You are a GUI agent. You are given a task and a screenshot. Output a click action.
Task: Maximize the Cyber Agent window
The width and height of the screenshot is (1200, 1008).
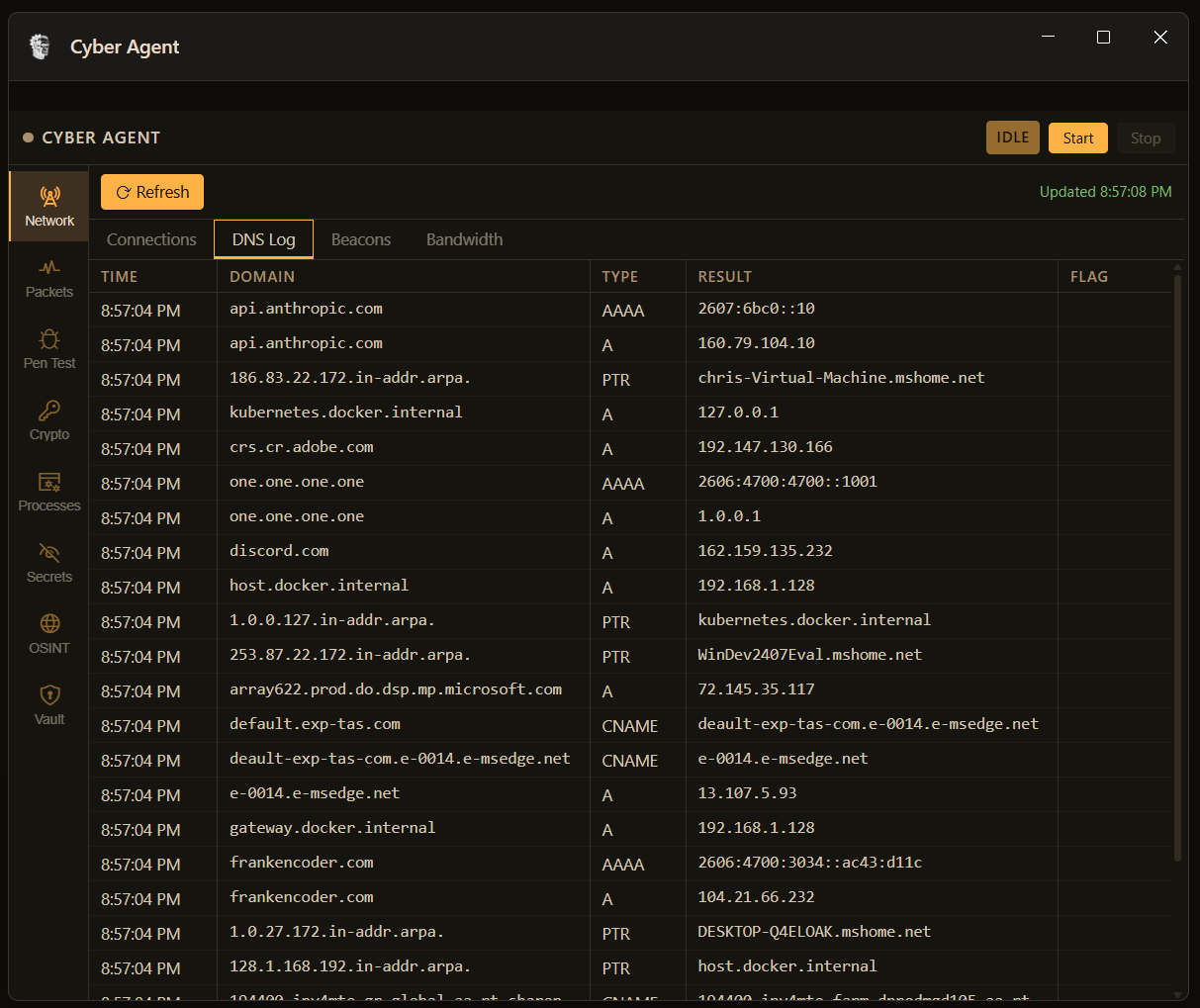(1104, 38)
